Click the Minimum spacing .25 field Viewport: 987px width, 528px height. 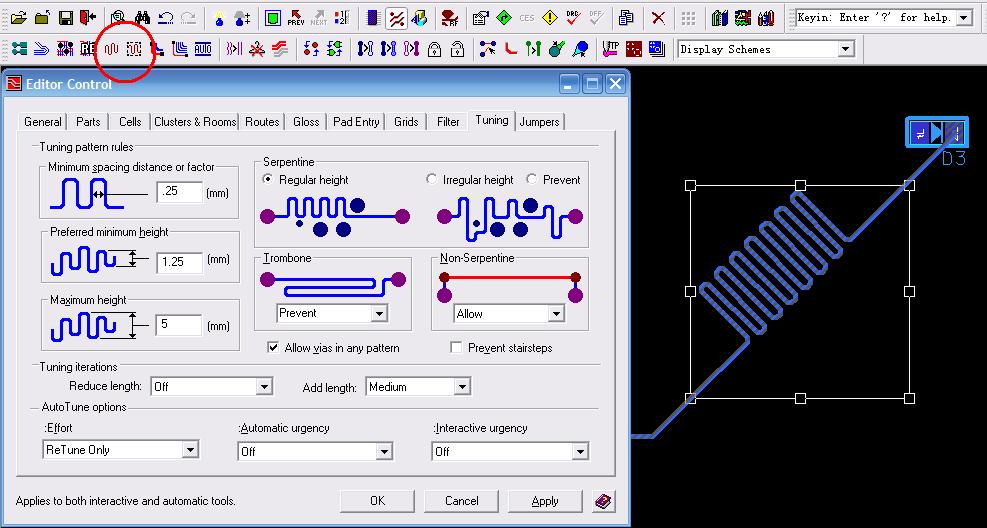pyautogui.click(x=179, y=192)
